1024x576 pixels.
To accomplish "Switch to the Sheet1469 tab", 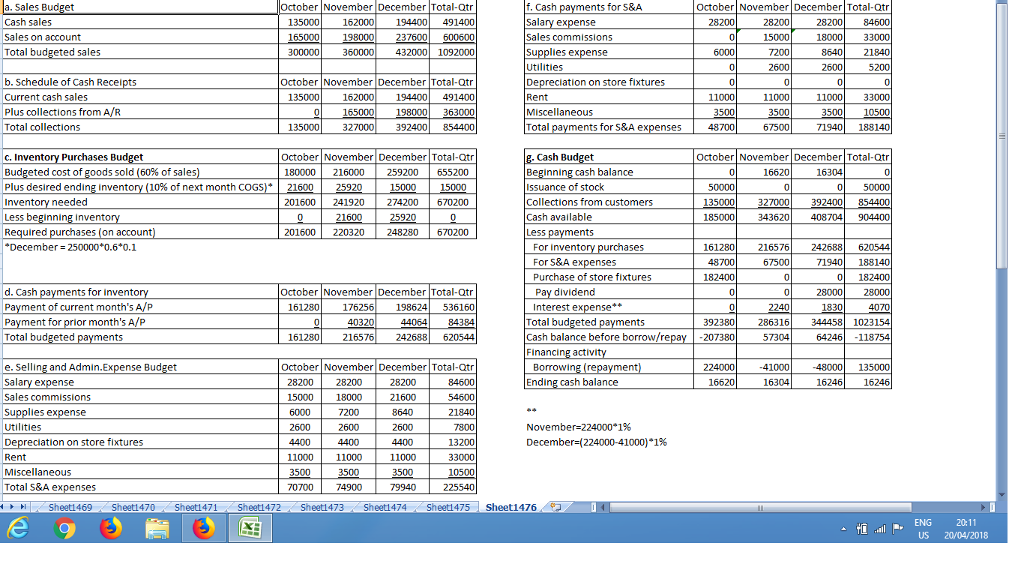I will 72,507.
